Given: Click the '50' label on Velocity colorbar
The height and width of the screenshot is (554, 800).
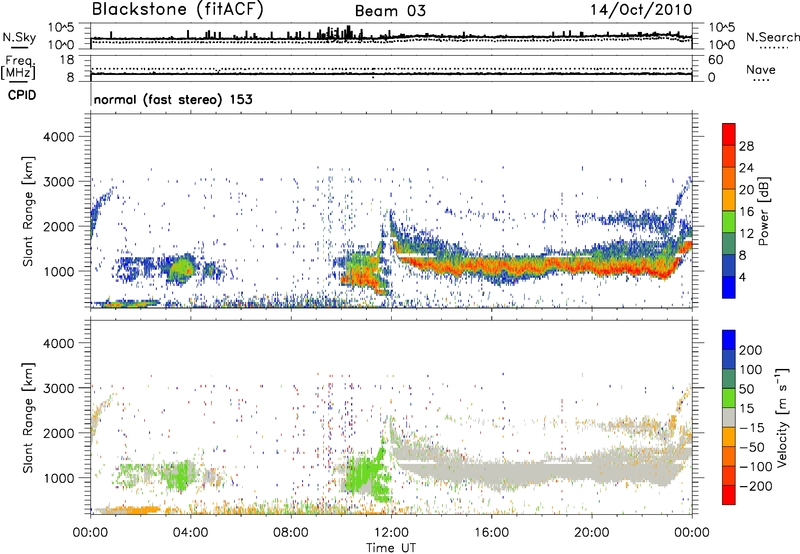Looking at the screenshot, I should 746,389.
